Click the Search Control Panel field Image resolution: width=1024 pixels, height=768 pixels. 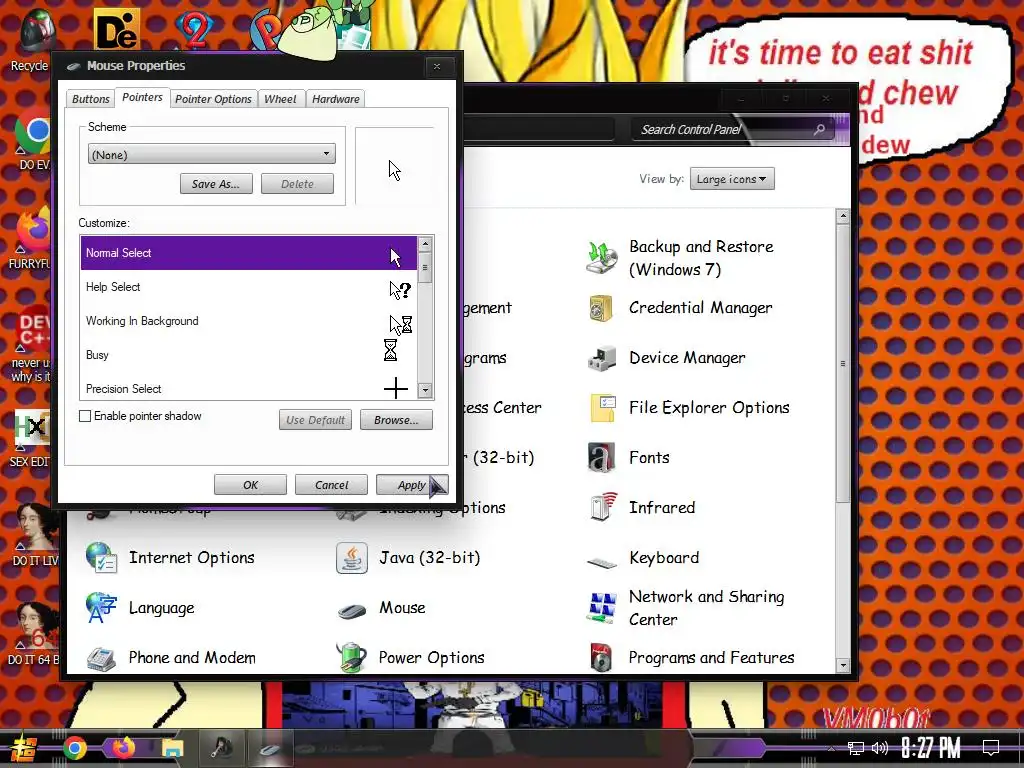coord(731,129)
